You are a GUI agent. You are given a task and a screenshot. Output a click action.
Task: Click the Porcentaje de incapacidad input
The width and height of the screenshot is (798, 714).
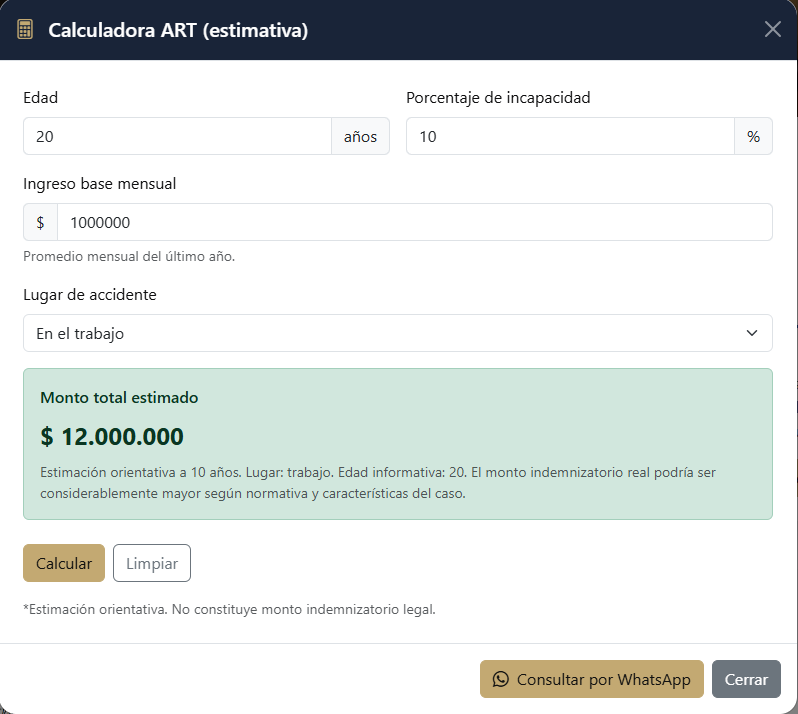pos(570,136)
